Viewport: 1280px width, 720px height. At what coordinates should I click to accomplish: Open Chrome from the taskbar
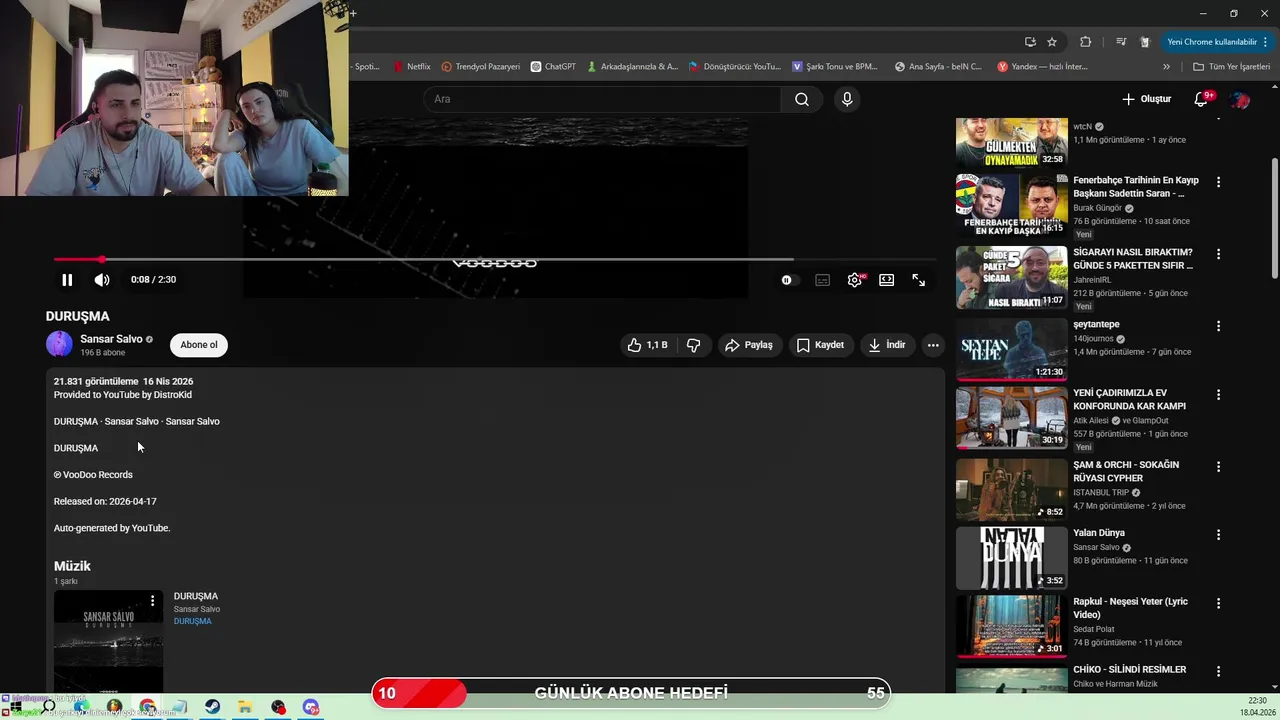147,707
